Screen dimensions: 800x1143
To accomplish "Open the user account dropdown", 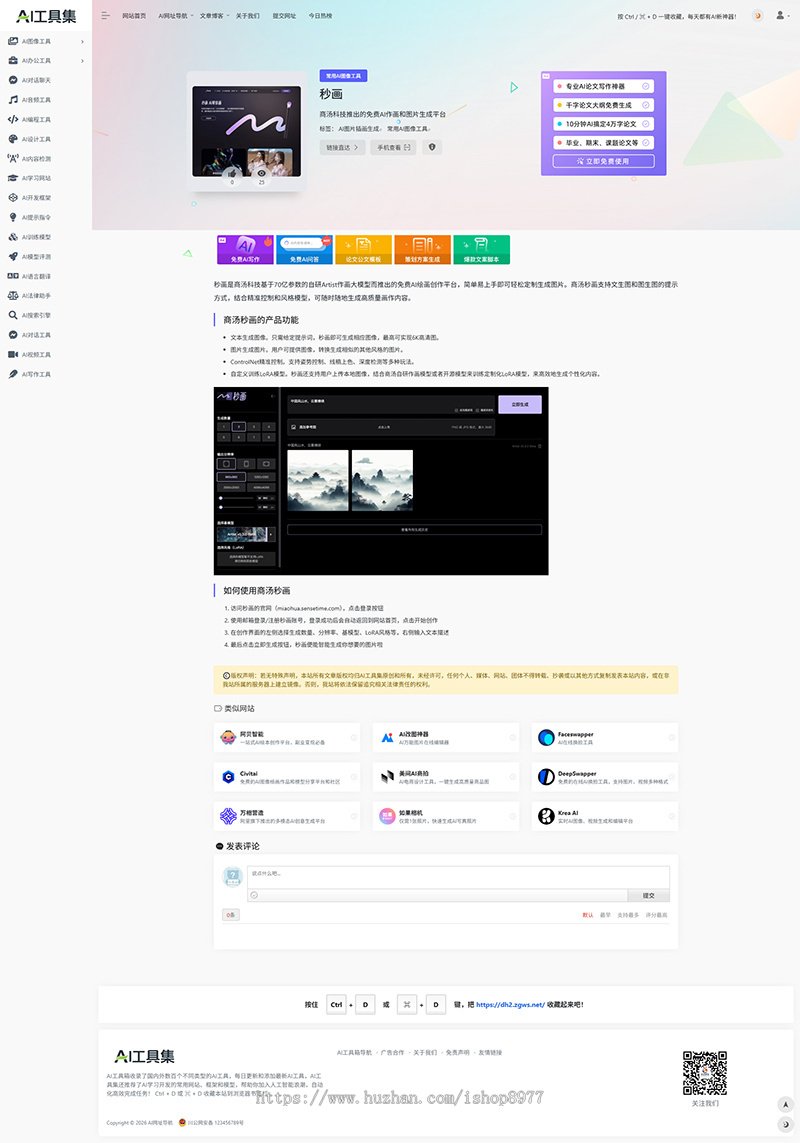I will pos(782,15).
